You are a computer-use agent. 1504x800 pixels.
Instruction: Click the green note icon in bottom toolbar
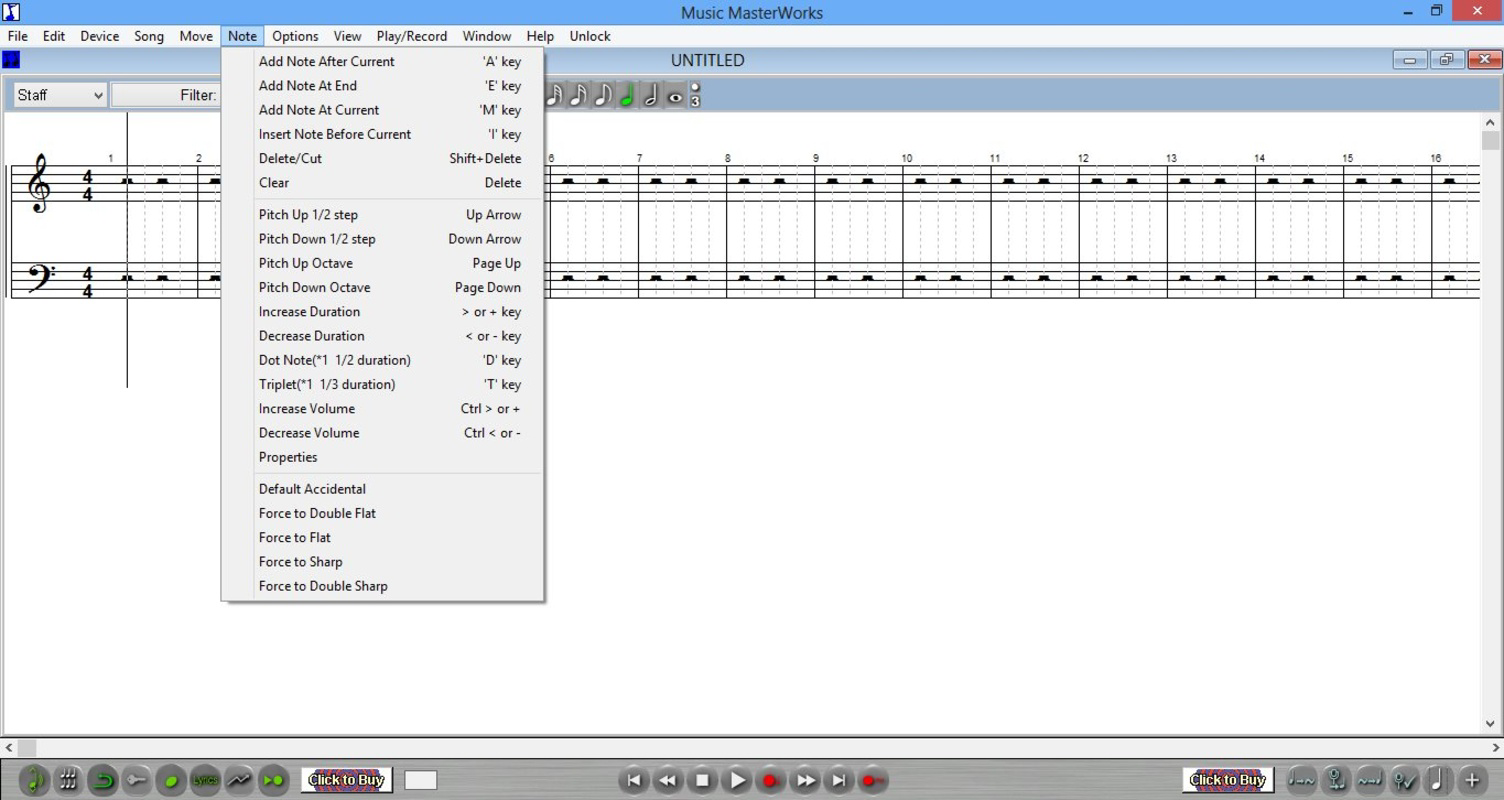[34, 780]
